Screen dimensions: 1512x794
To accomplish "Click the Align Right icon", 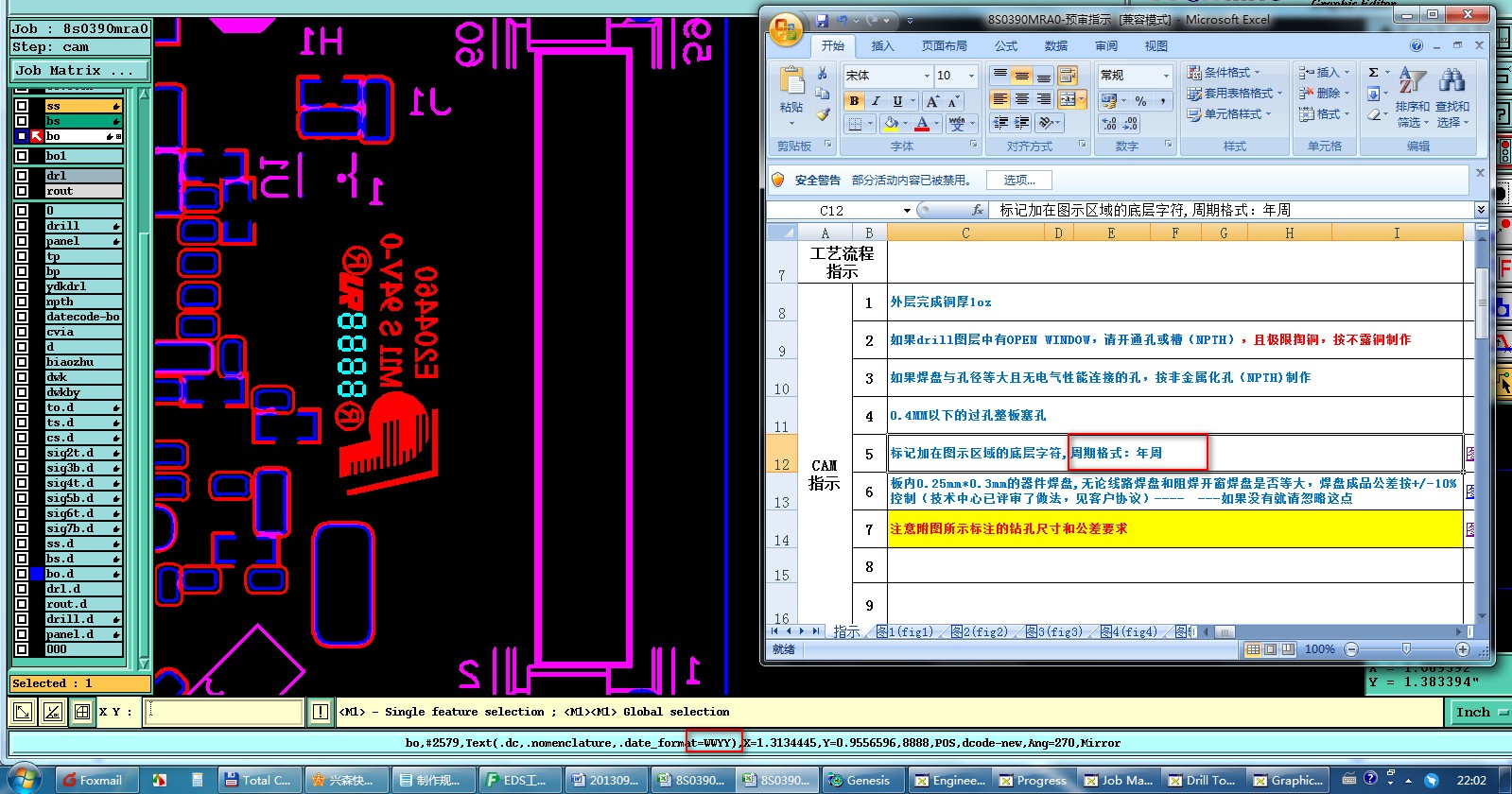I will 1044,99.
